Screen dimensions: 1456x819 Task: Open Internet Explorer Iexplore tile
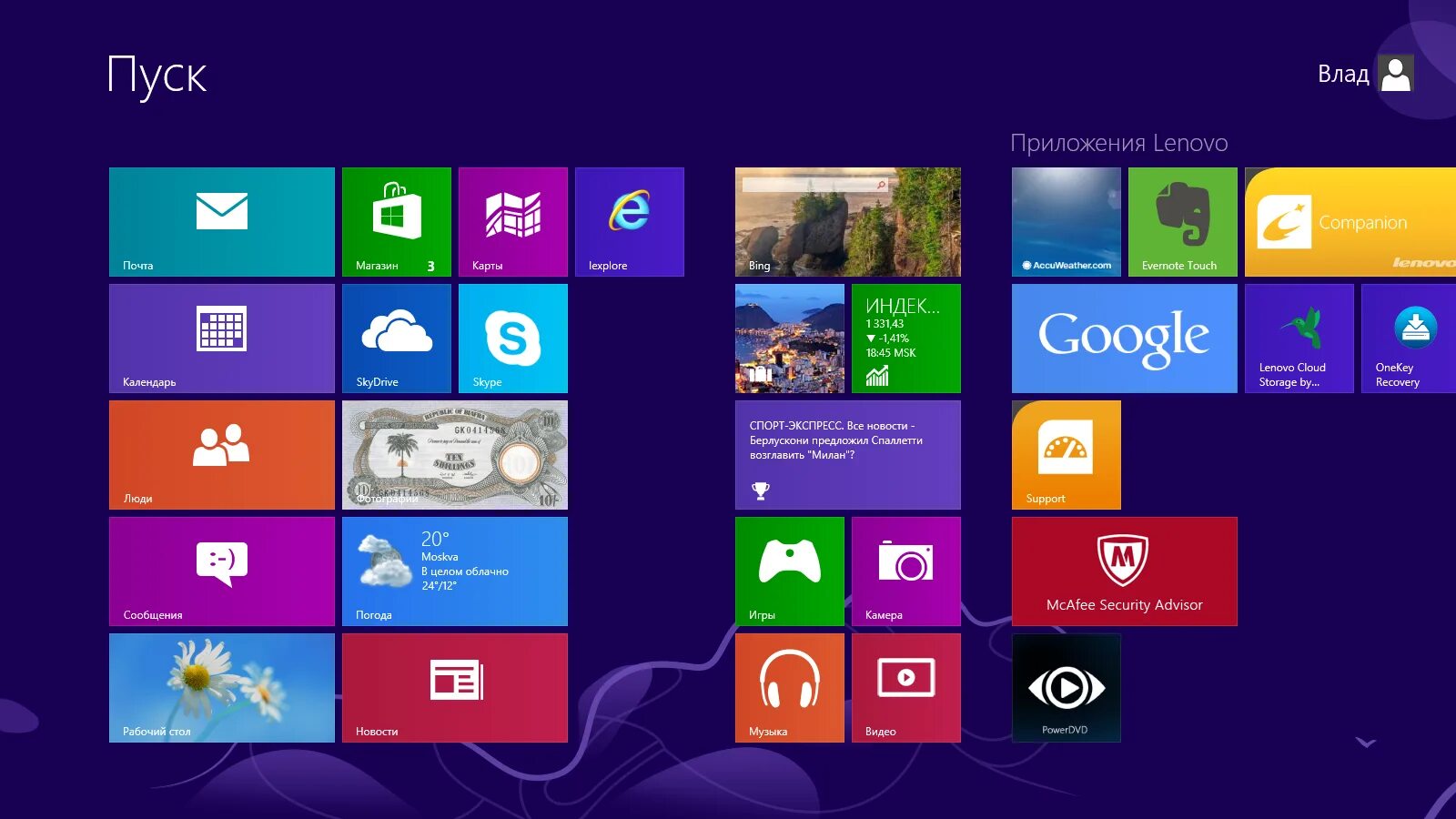[x=630, y=222]
